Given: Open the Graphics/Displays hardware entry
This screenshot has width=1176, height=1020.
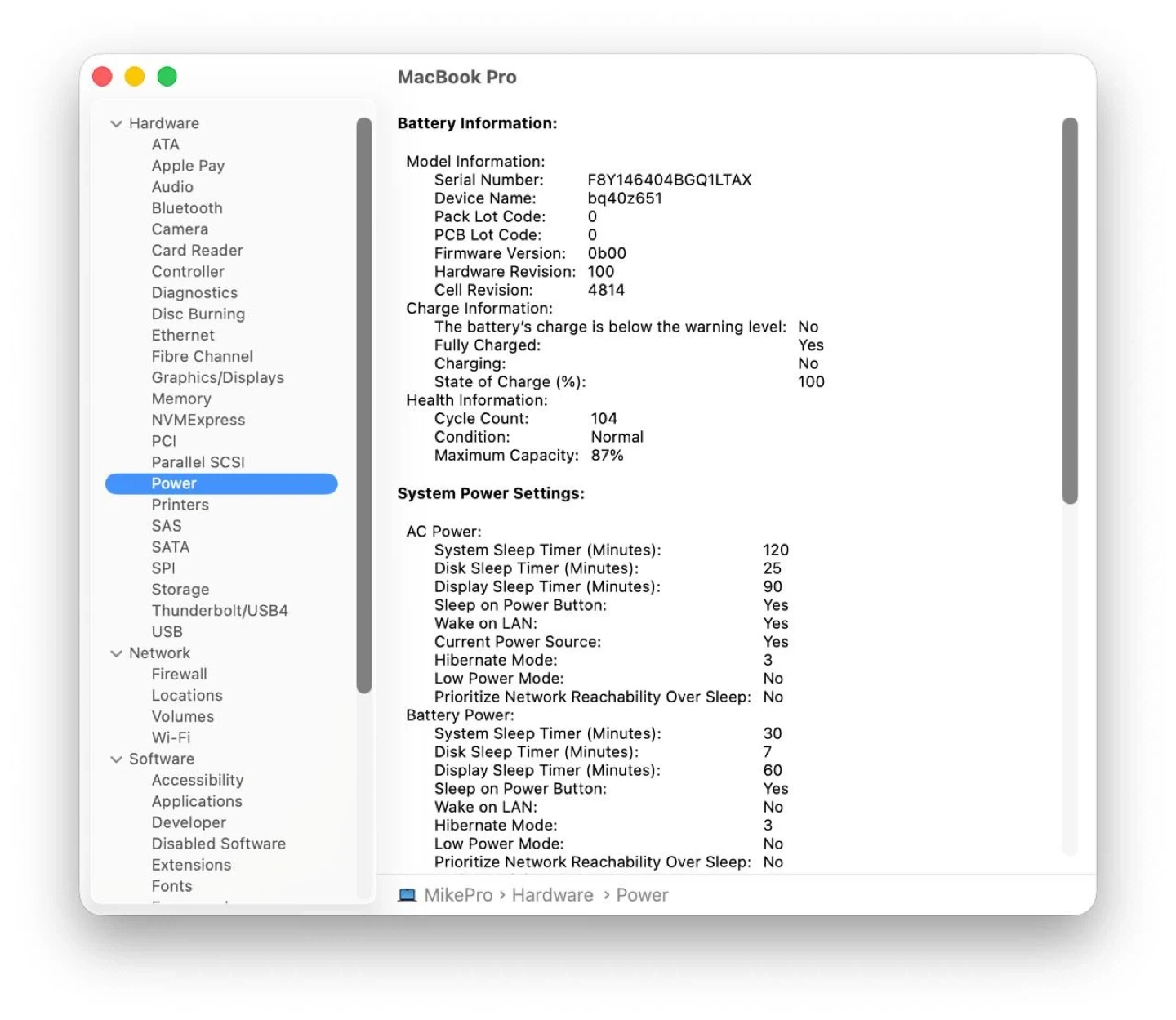Looking at the screenshot, I should (x=217, y=377).
